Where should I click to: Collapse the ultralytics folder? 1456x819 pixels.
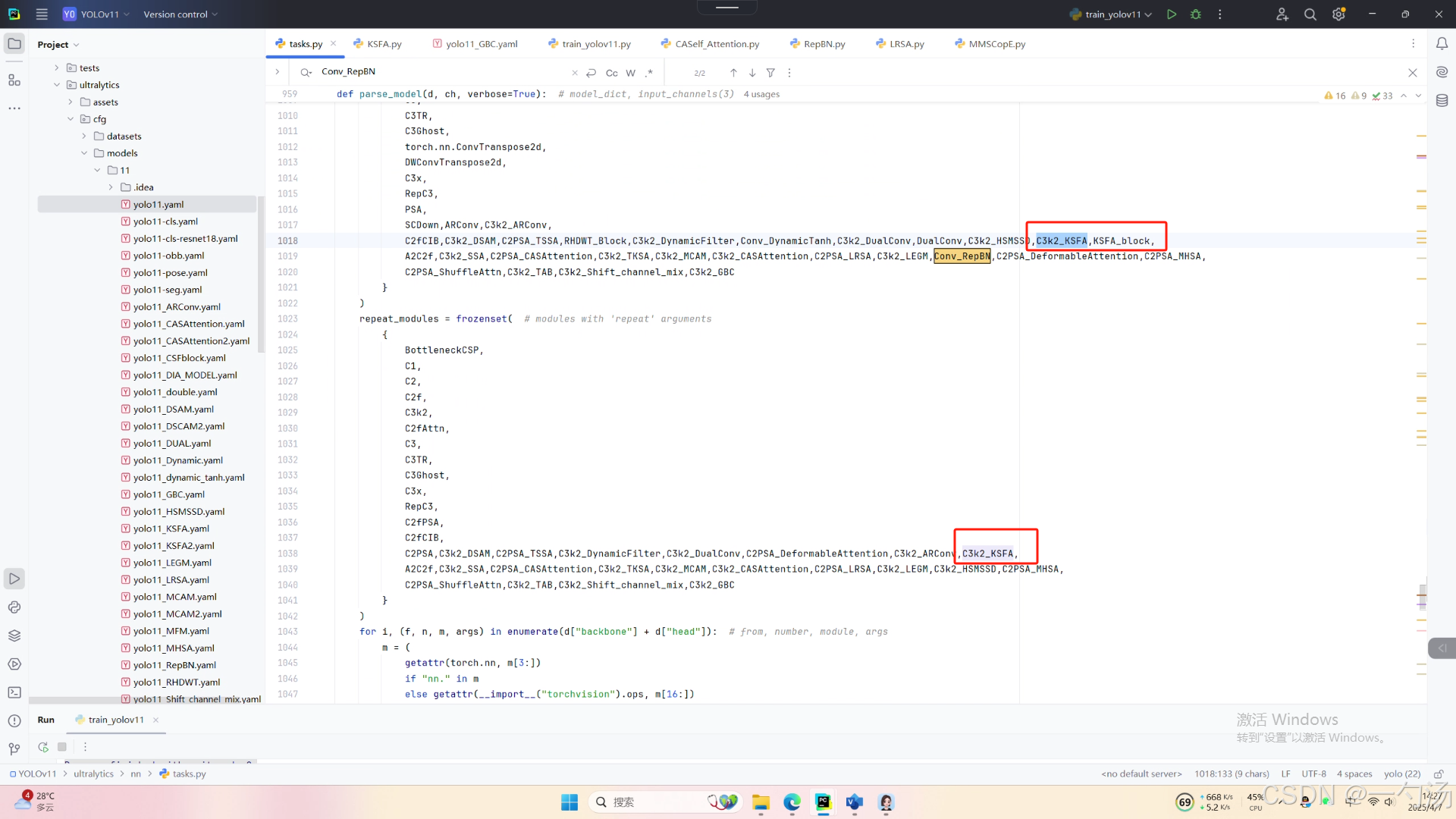57,85
